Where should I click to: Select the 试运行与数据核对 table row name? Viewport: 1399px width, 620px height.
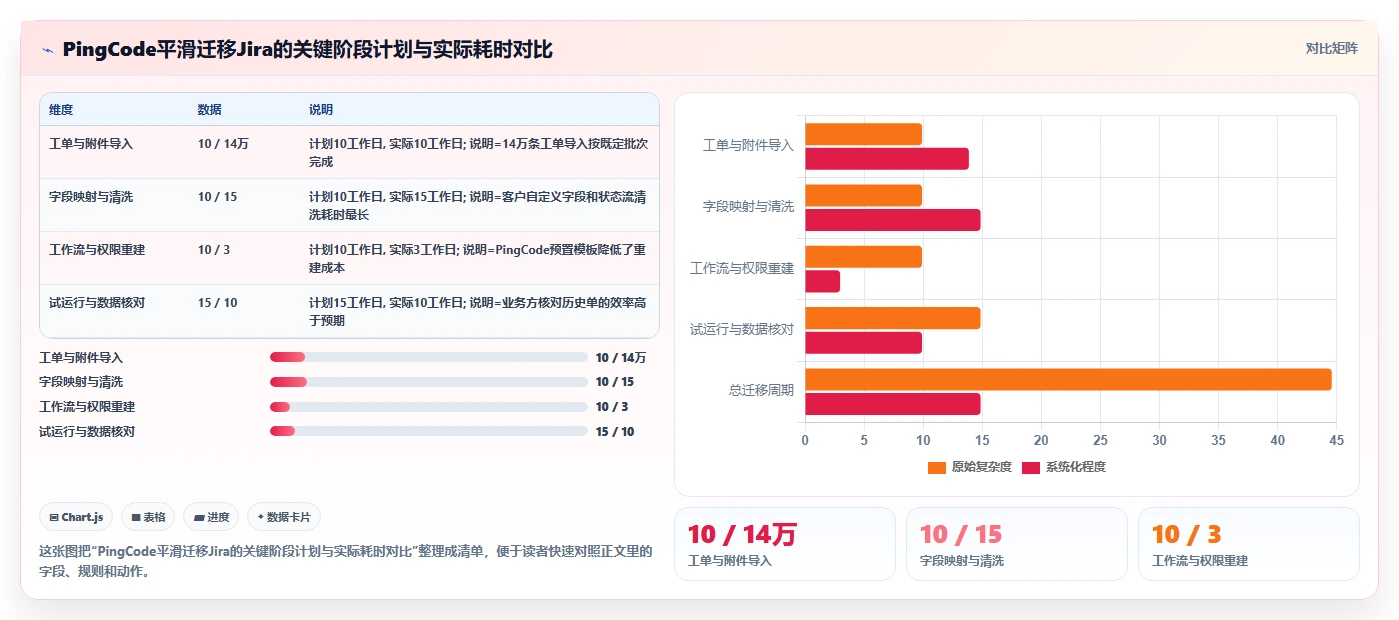97,303
